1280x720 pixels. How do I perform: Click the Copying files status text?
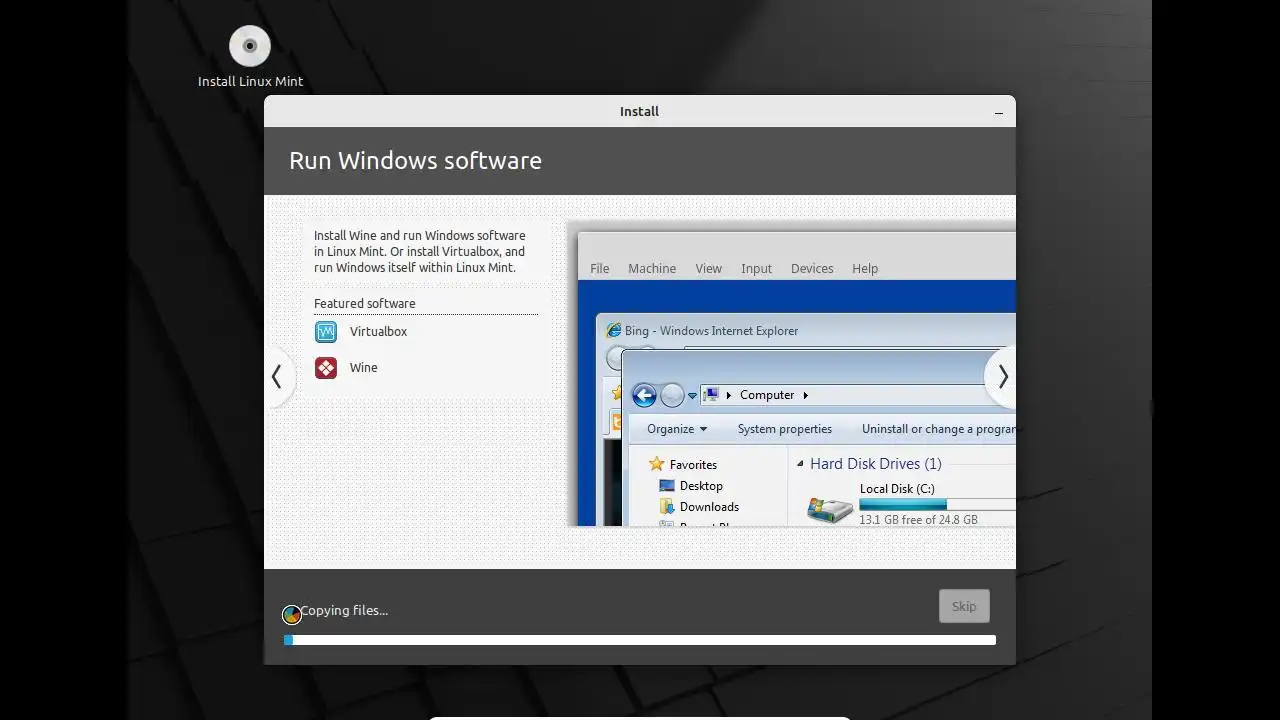[x=344, y=610]
